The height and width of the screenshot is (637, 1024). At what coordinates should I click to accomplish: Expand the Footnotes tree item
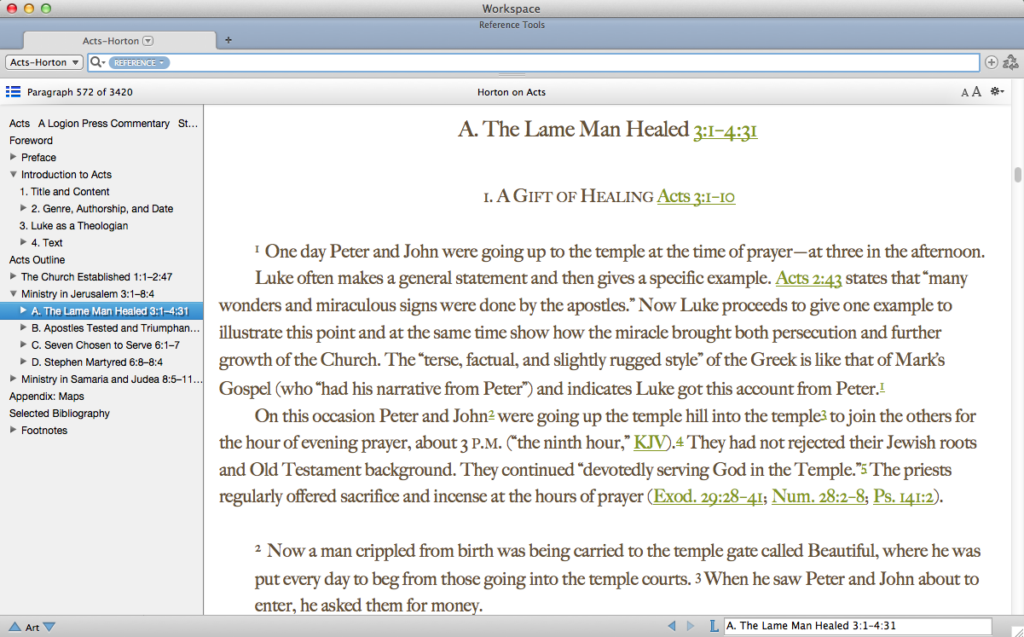pyautogui.click(x=13, y=430)
